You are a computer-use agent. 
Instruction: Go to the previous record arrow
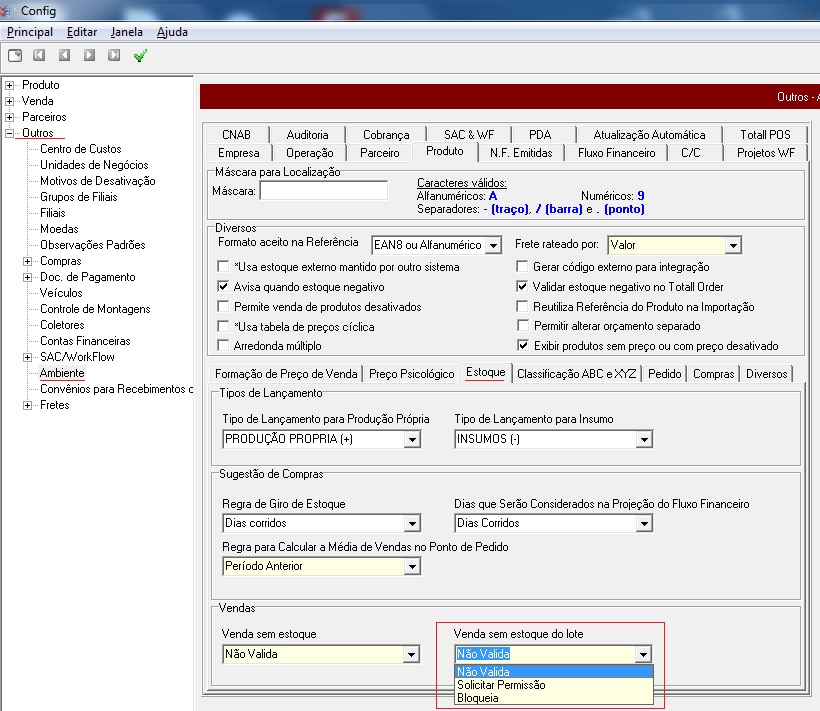click(x=64, y=55)
